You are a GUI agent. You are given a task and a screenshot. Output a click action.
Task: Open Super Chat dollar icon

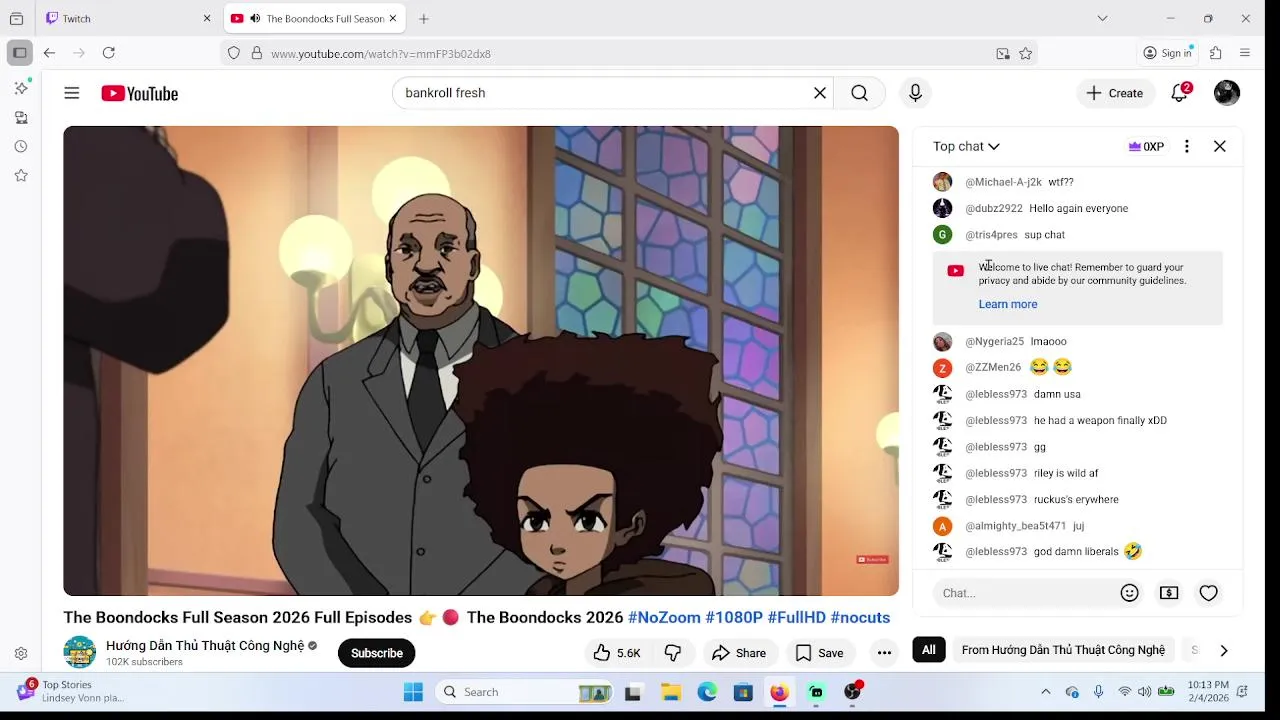point(1169,593)
